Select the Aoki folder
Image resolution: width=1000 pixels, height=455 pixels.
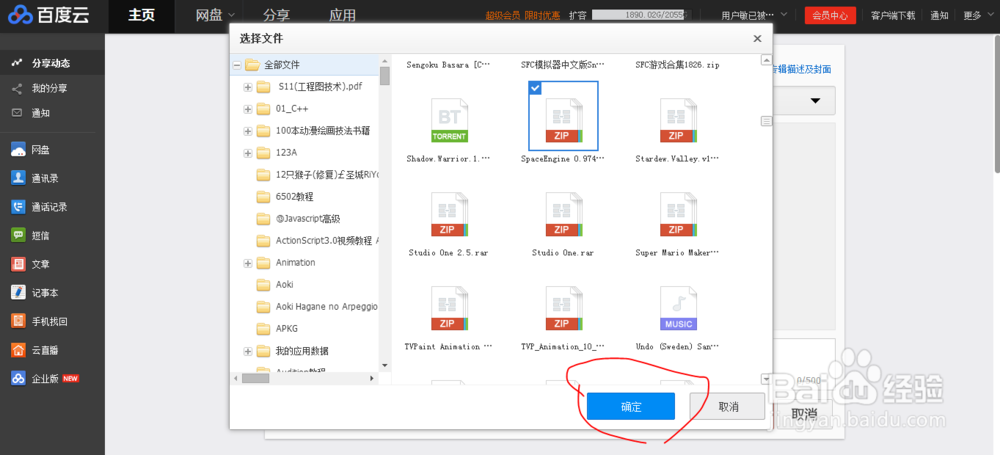(284, 285)
